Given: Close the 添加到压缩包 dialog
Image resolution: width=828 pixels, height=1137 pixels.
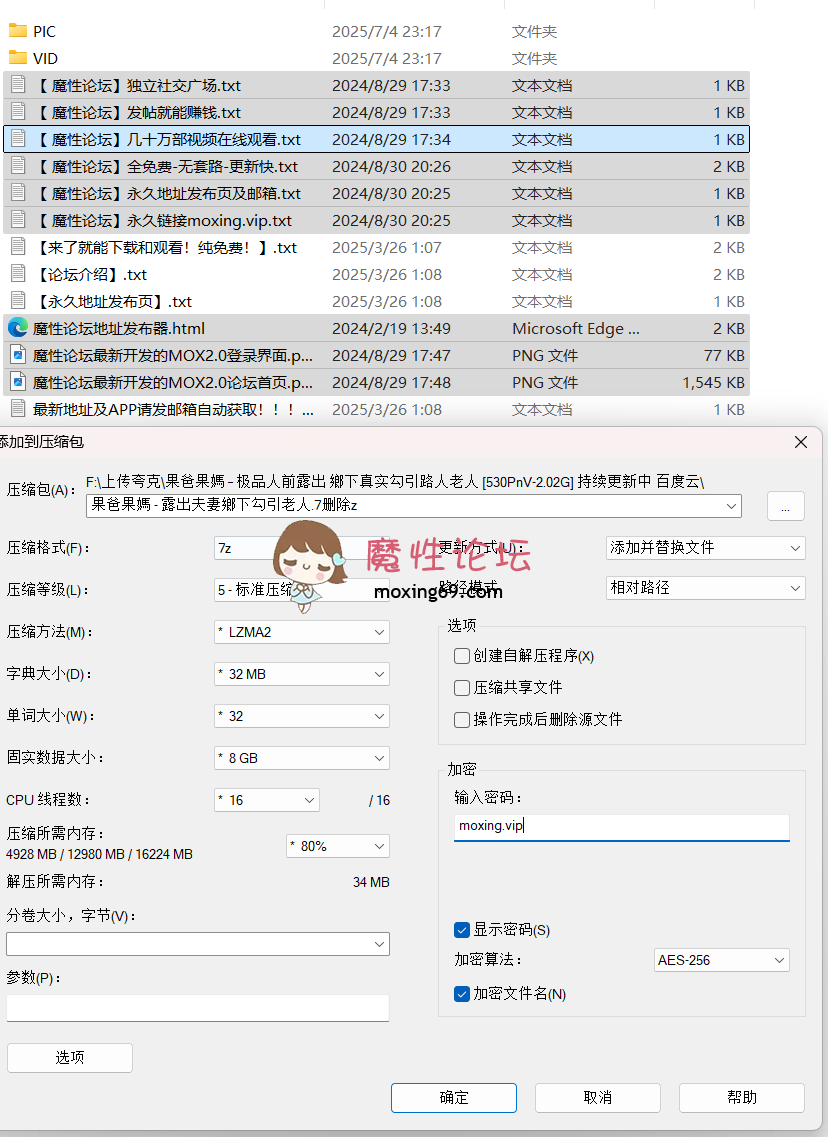Looking at the screenshot, I should click(800, 442).
